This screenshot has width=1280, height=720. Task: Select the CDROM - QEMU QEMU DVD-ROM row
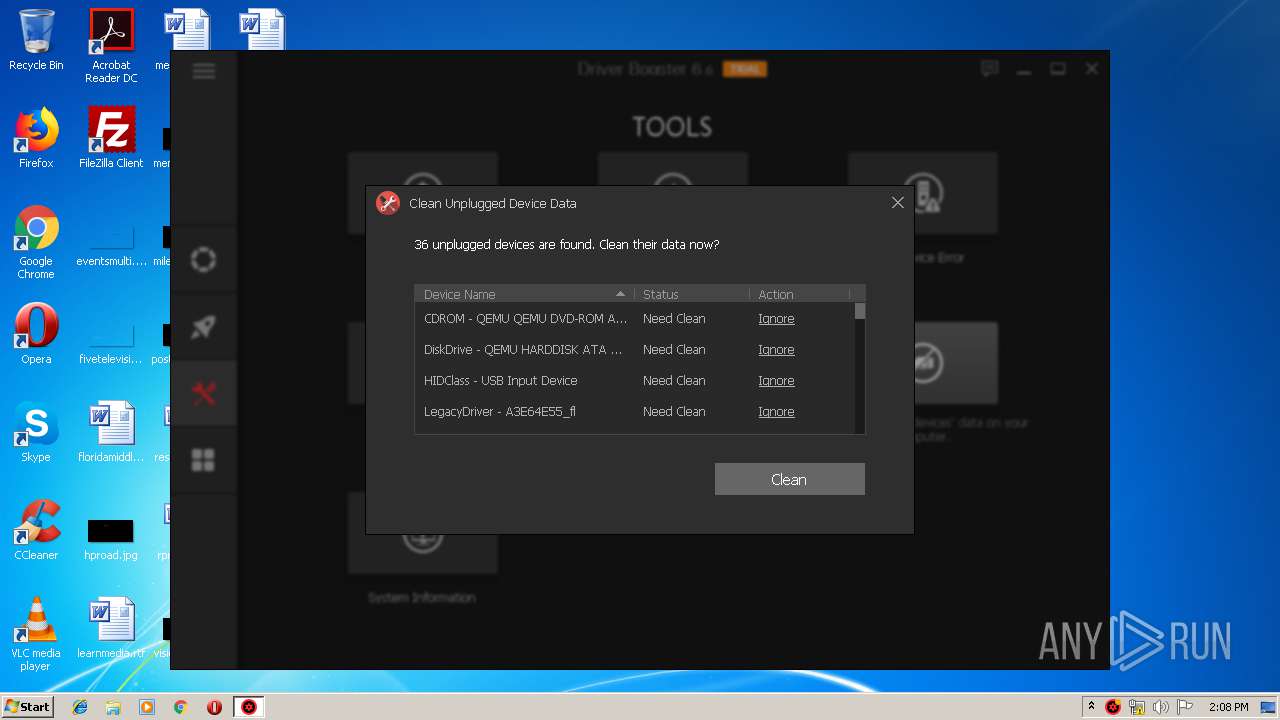635,319
